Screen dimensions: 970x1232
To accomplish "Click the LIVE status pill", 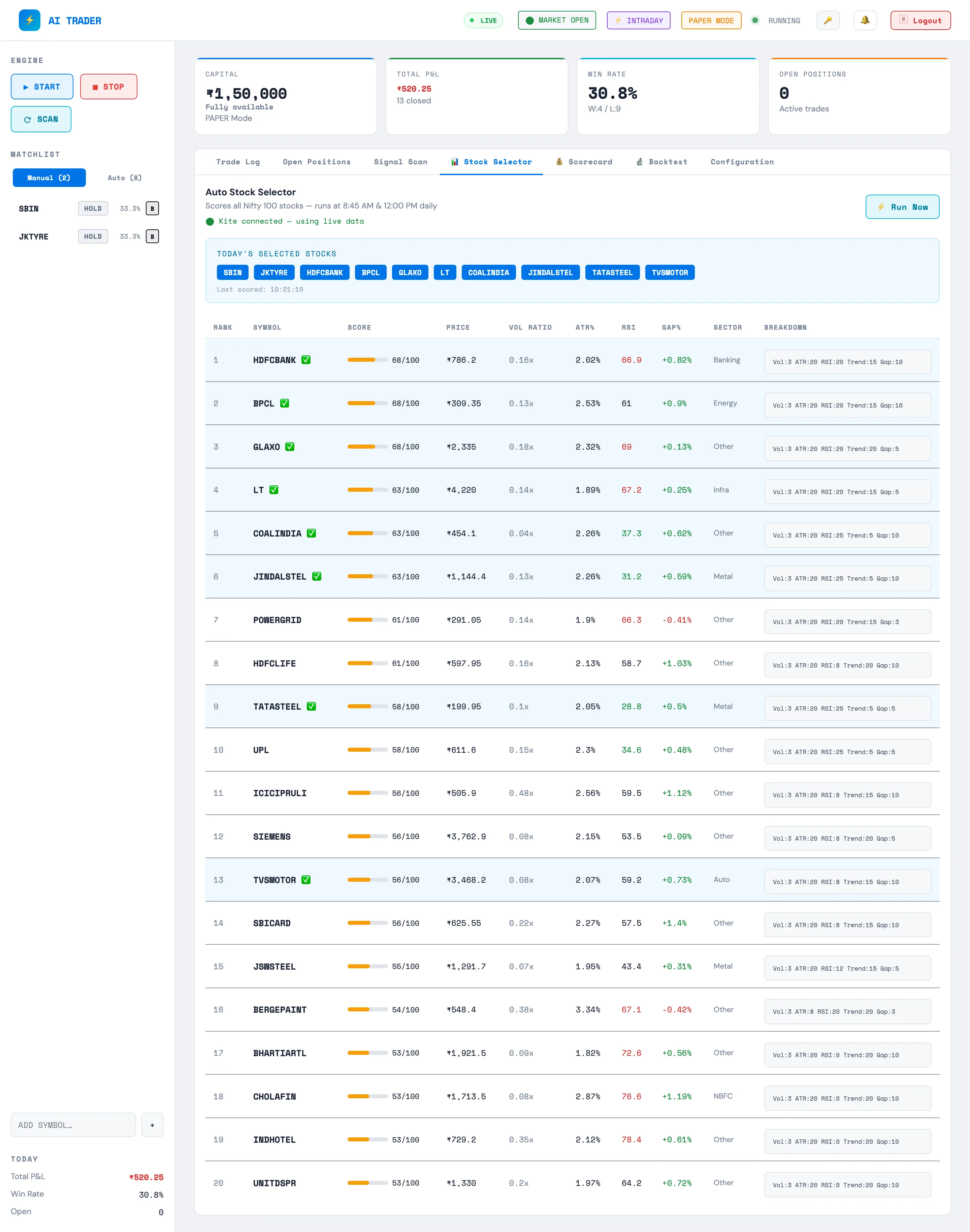I will pos(483,21).
